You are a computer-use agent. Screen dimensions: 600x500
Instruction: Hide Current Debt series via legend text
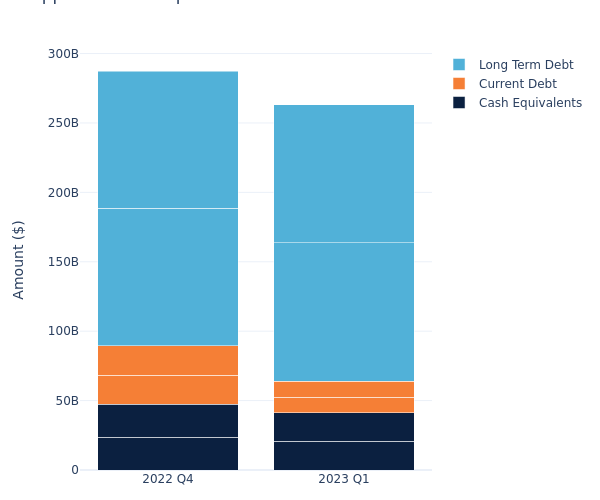[517, 84]
